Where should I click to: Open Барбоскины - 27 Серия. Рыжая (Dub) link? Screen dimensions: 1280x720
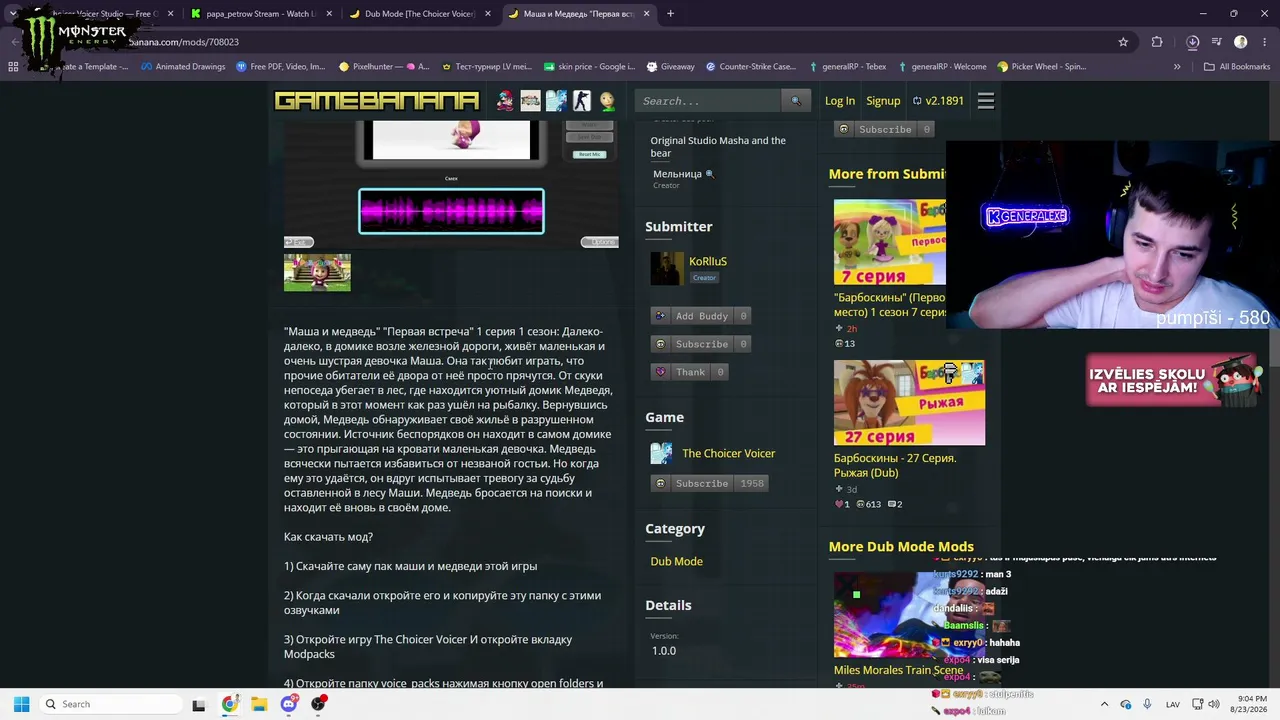(895, 465)
